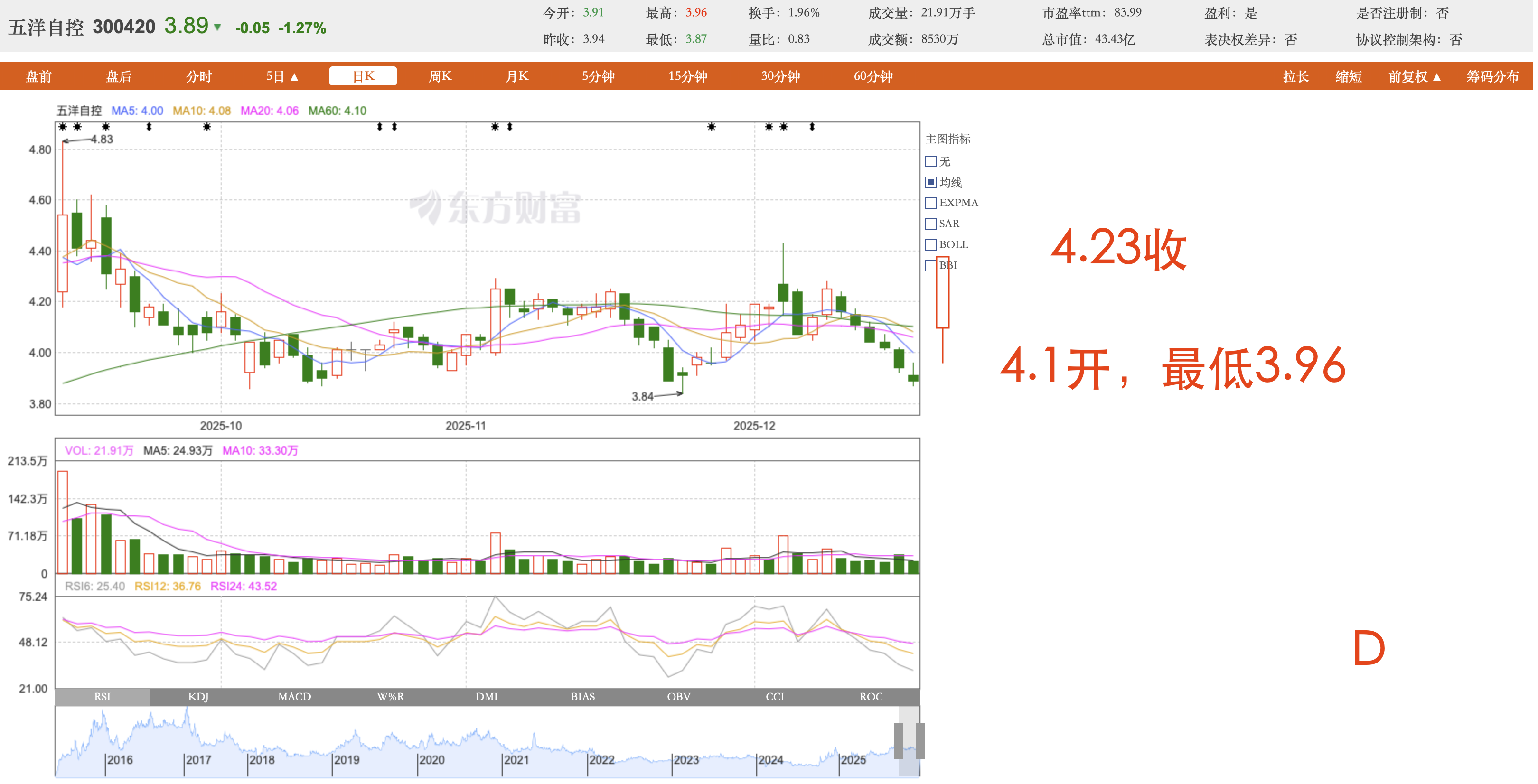Switch to the 周K weekly chart tab

440,76
